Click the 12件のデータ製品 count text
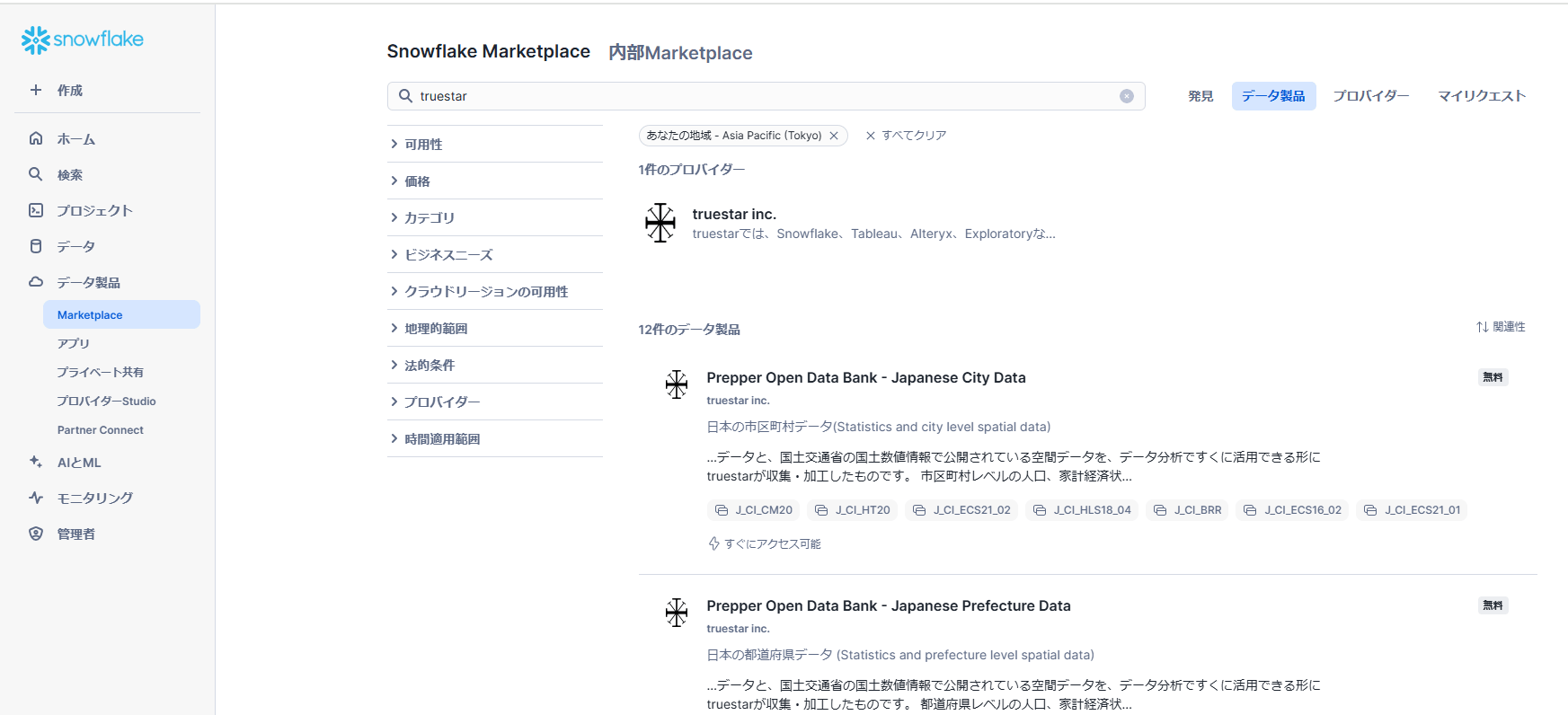Screen dimensions: 1568x715 (x=689, y=330)
